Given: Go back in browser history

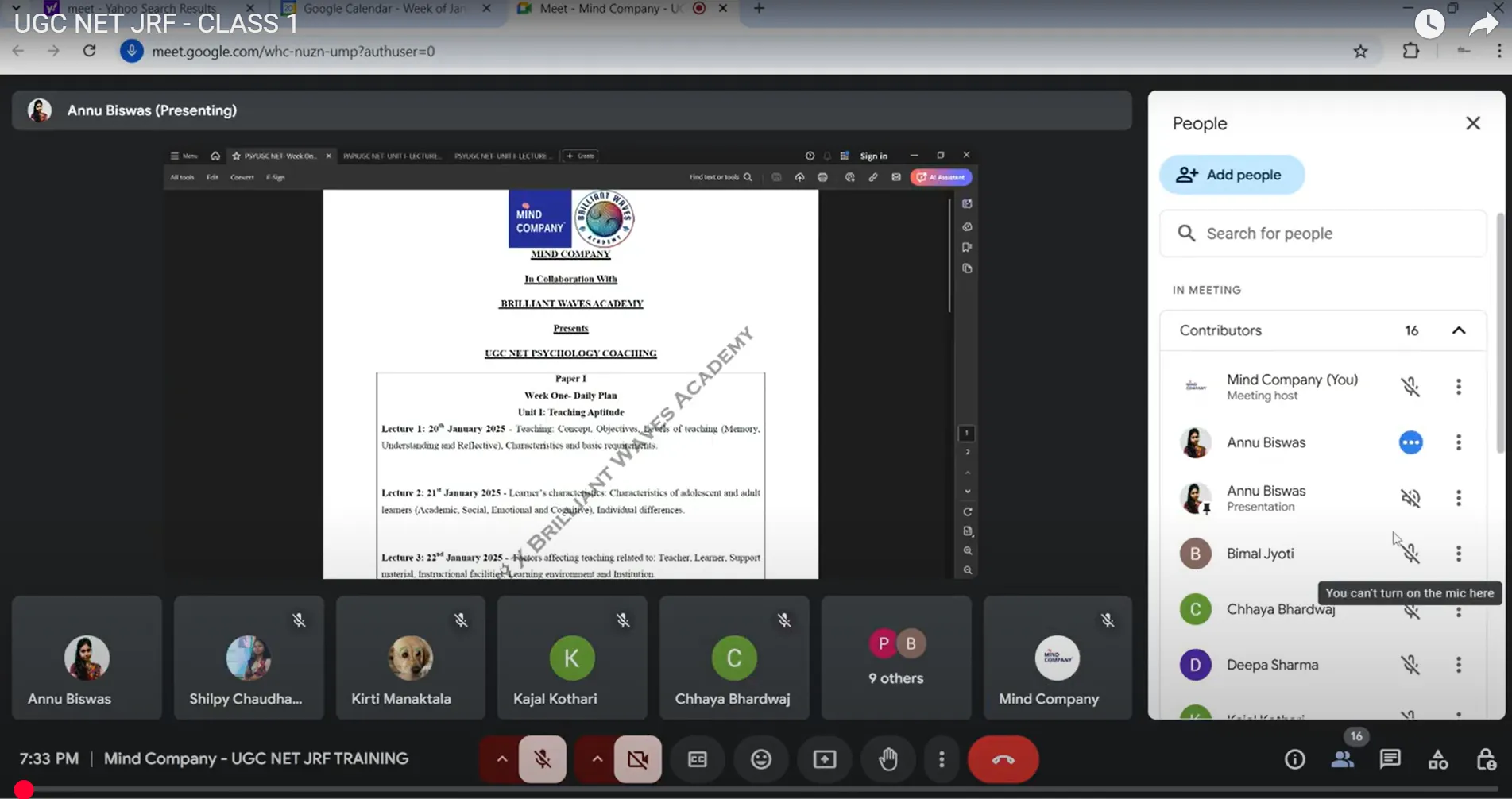Looking at the screenshot, I should [17, 51].
